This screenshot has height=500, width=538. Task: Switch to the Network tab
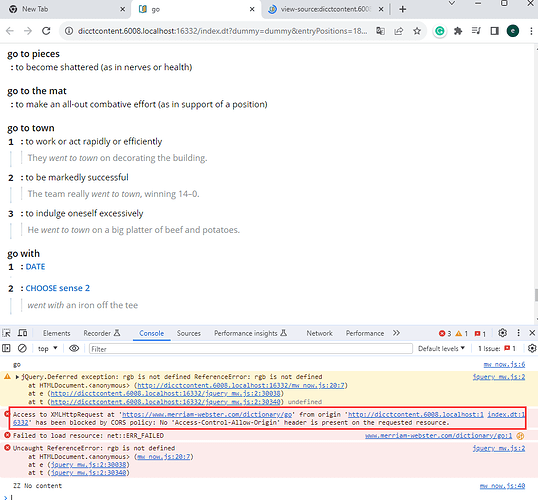[319, 333]
